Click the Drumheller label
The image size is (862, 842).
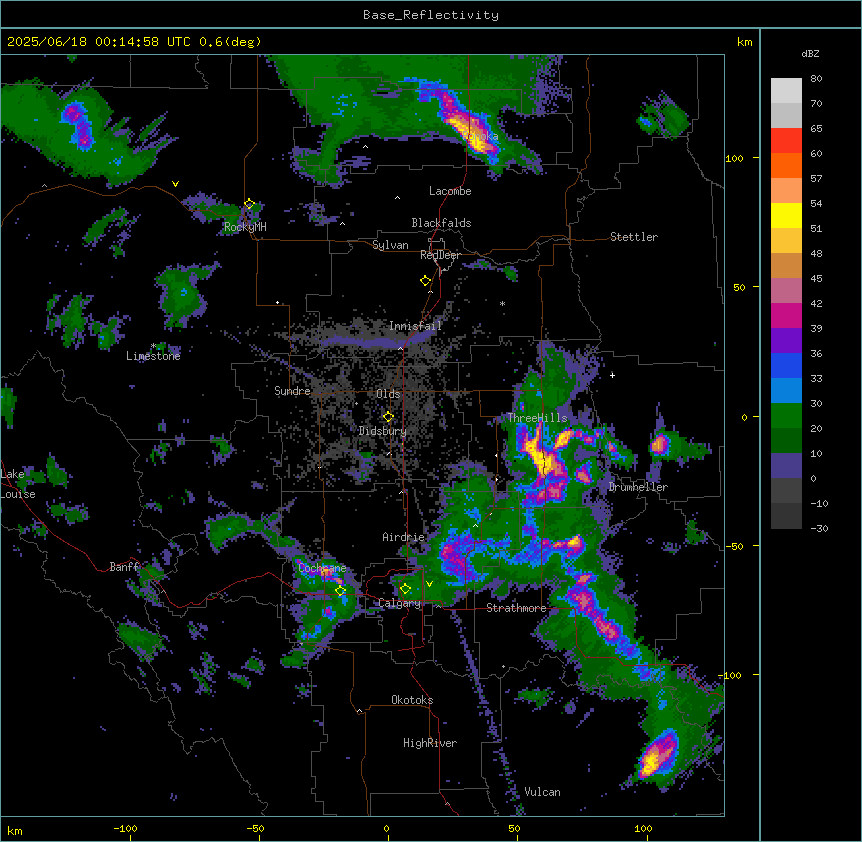[x=638, y=487]
